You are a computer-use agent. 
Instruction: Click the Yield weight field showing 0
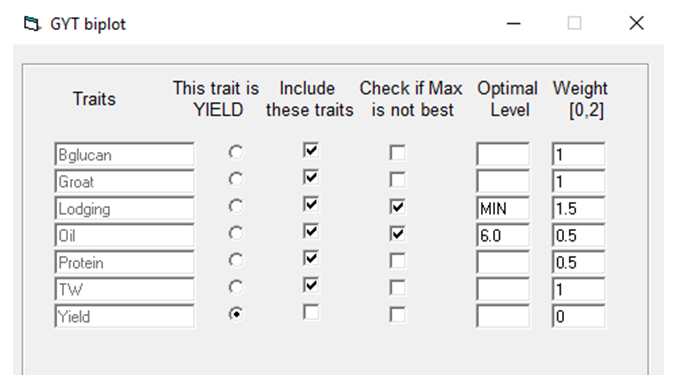point(579,316)
